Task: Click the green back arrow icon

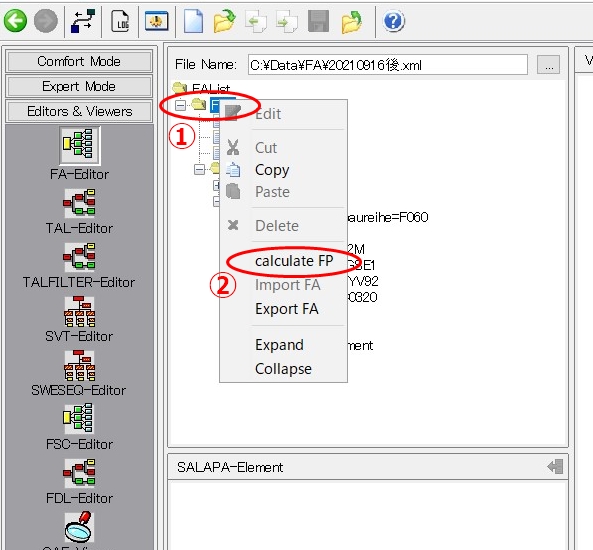Action: [x=16, y=21]
